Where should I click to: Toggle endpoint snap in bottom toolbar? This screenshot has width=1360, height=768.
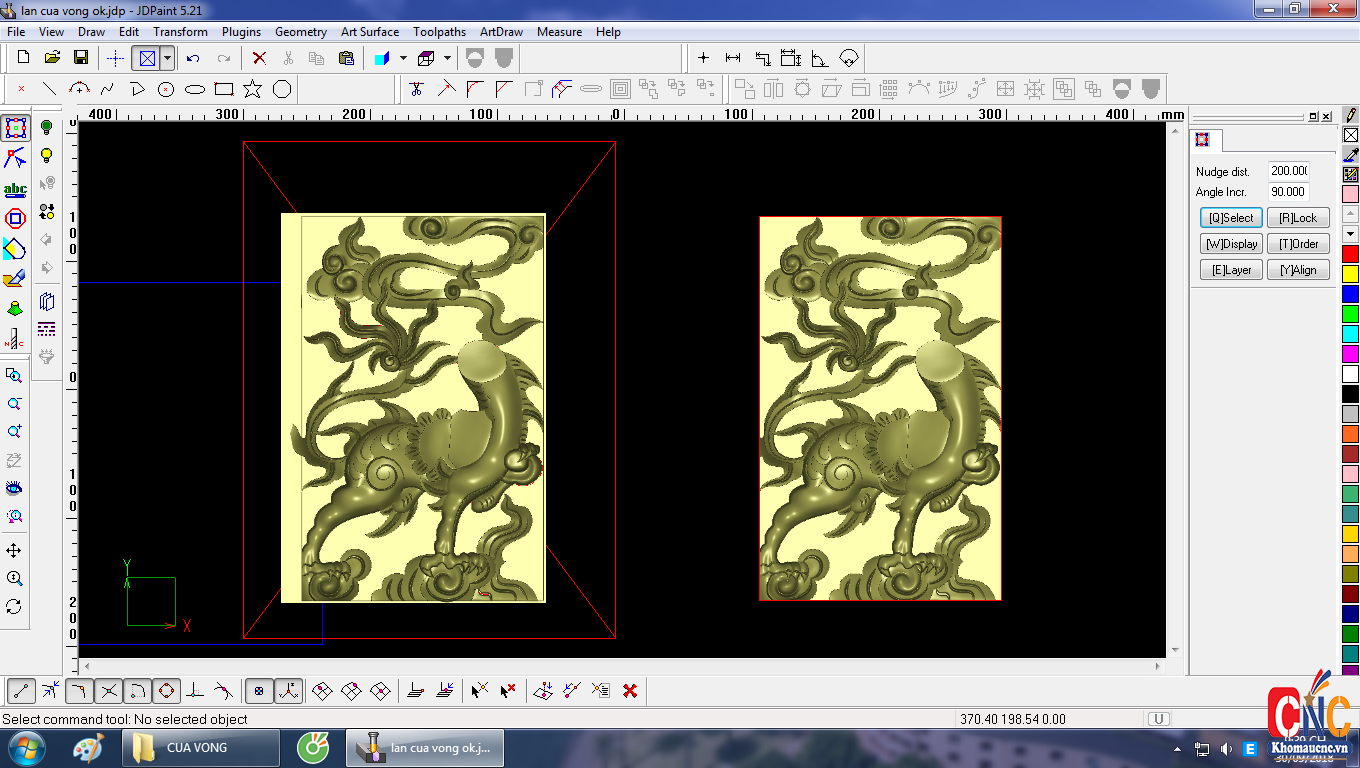[22, 690]
